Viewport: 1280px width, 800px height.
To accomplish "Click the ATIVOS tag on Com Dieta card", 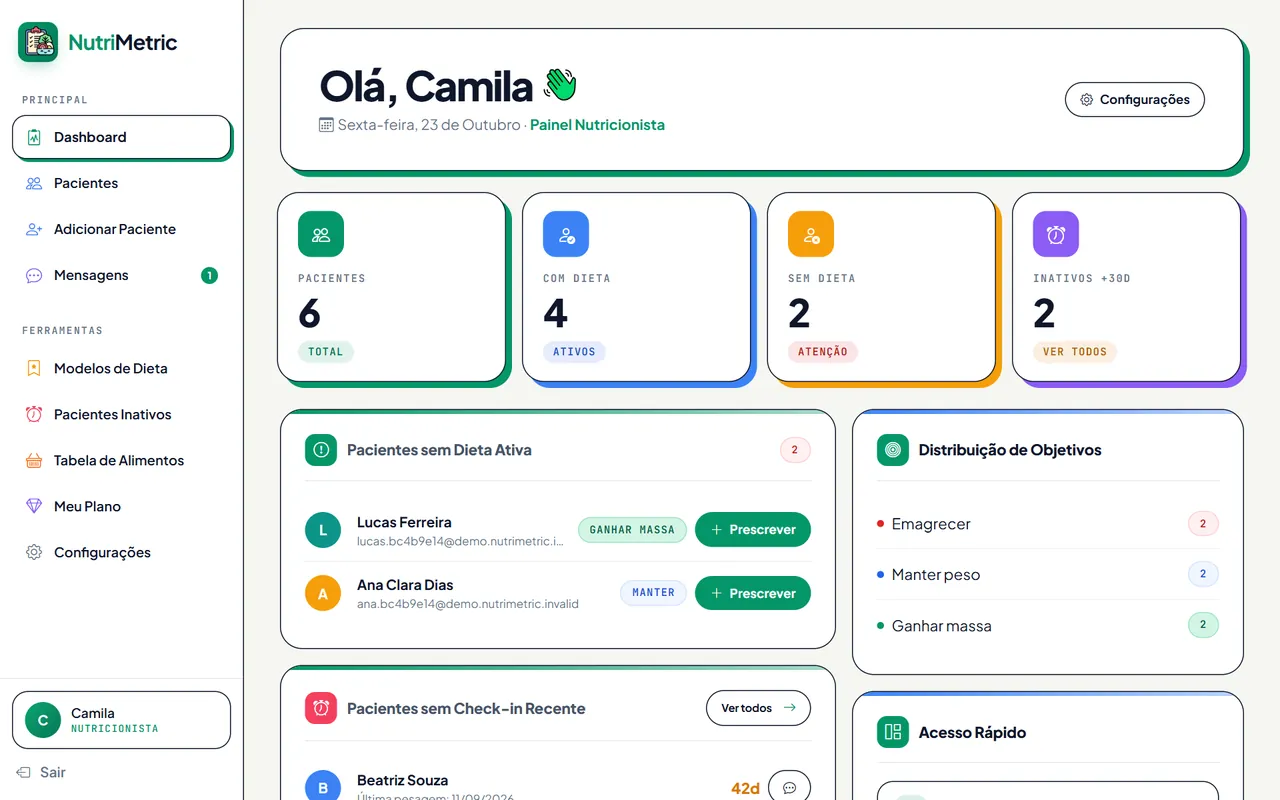I will 574,352.
